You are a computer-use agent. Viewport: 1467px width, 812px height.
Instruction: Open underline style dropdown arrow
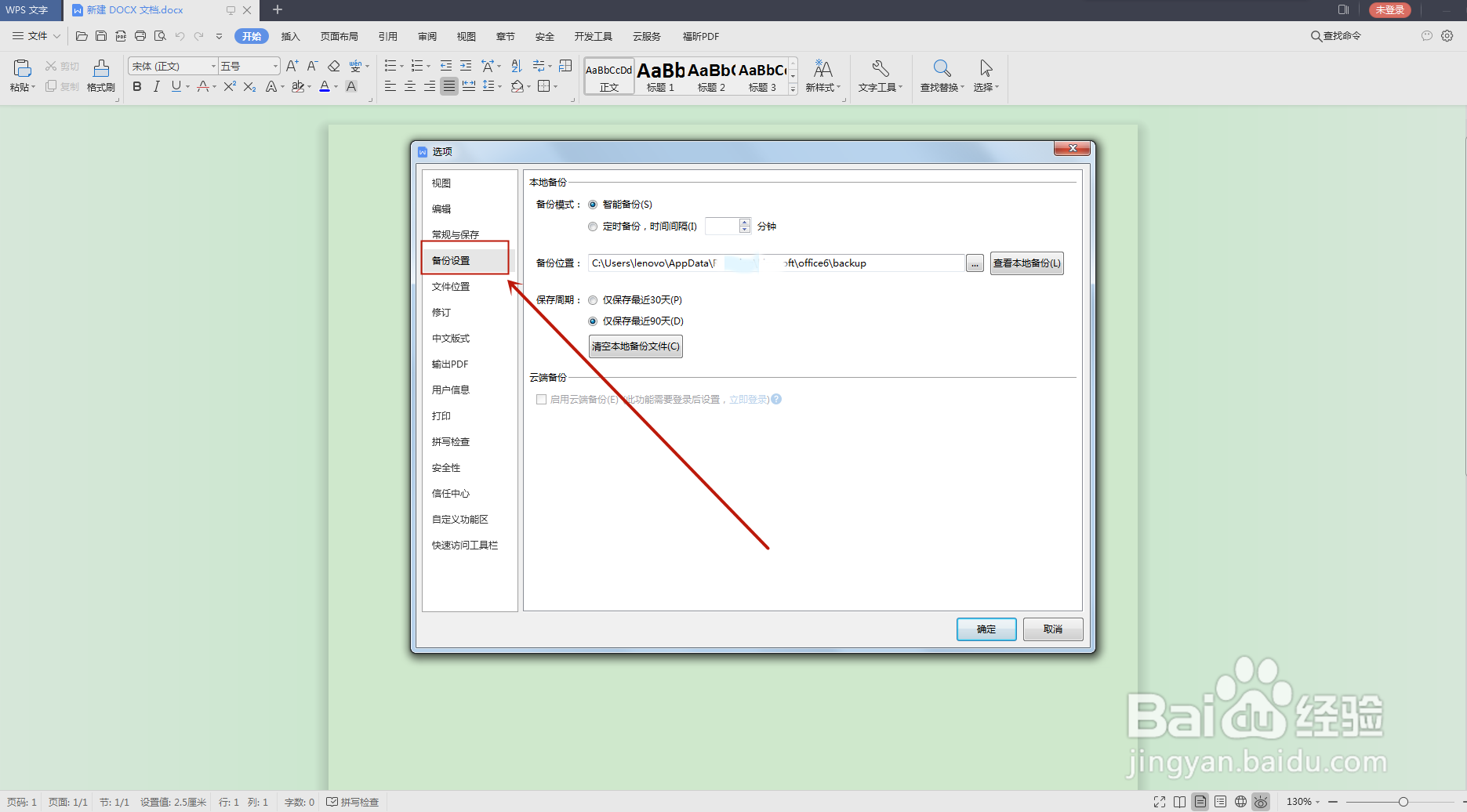click(187, 86)
